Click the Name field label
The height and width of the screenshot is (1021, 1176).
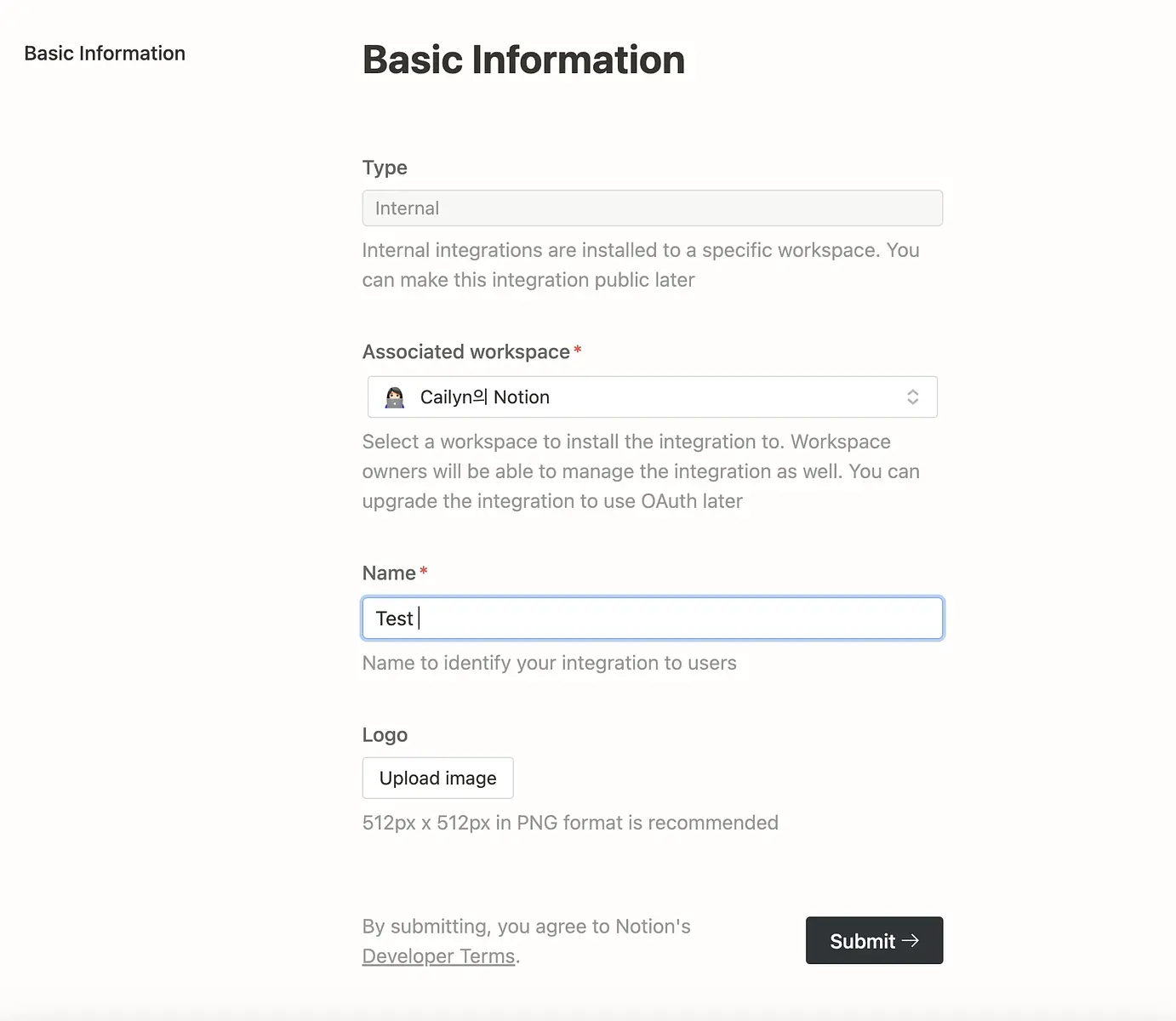389,573
